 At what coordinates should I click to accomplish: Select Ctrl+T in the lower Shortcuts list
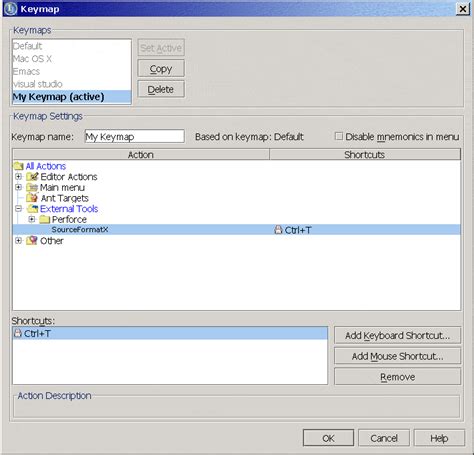pyautogui.click(x=170, y=333)
